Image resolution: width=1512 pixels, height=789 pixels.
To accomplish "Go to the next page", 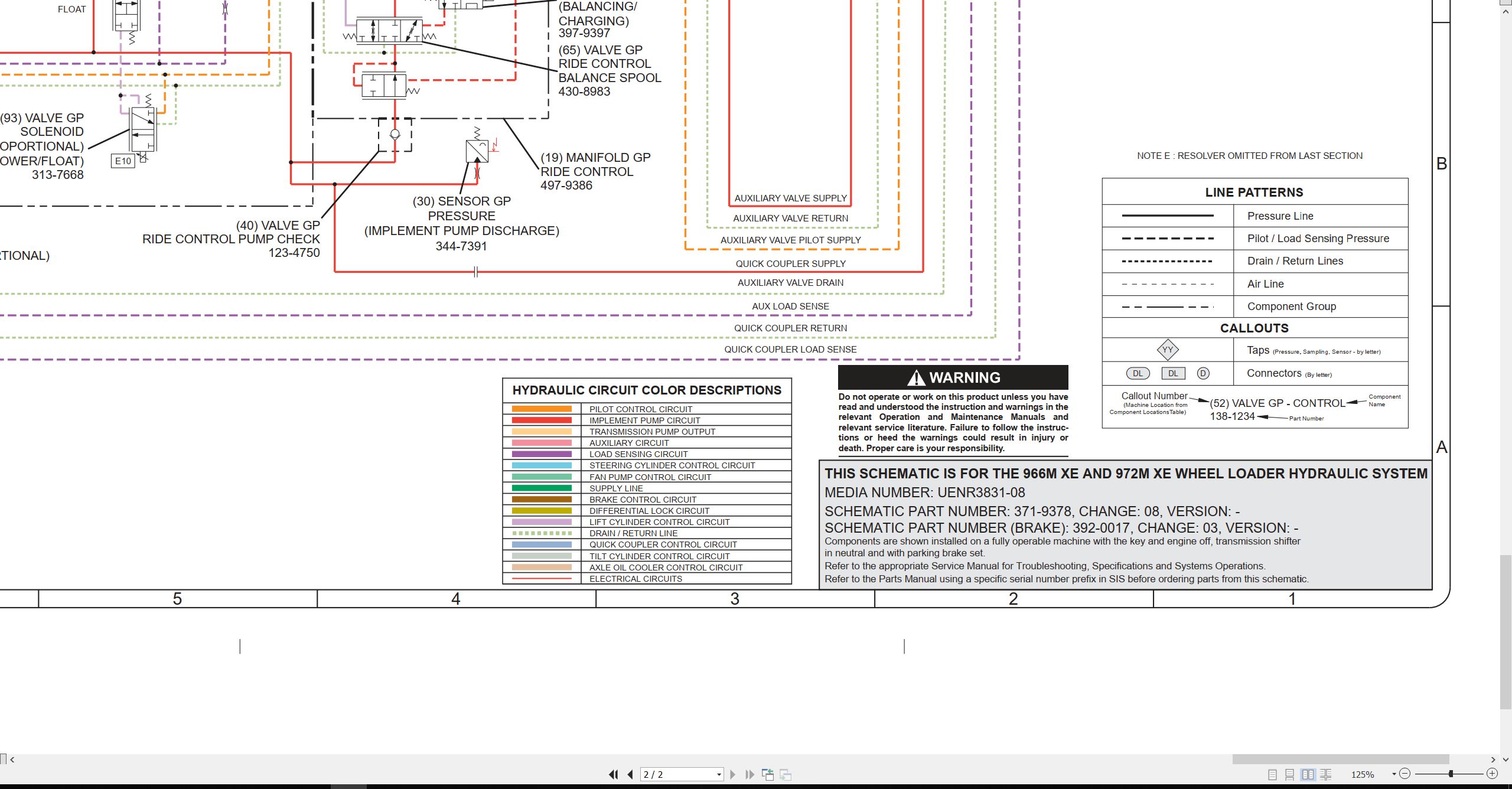I will pos(732,774).
